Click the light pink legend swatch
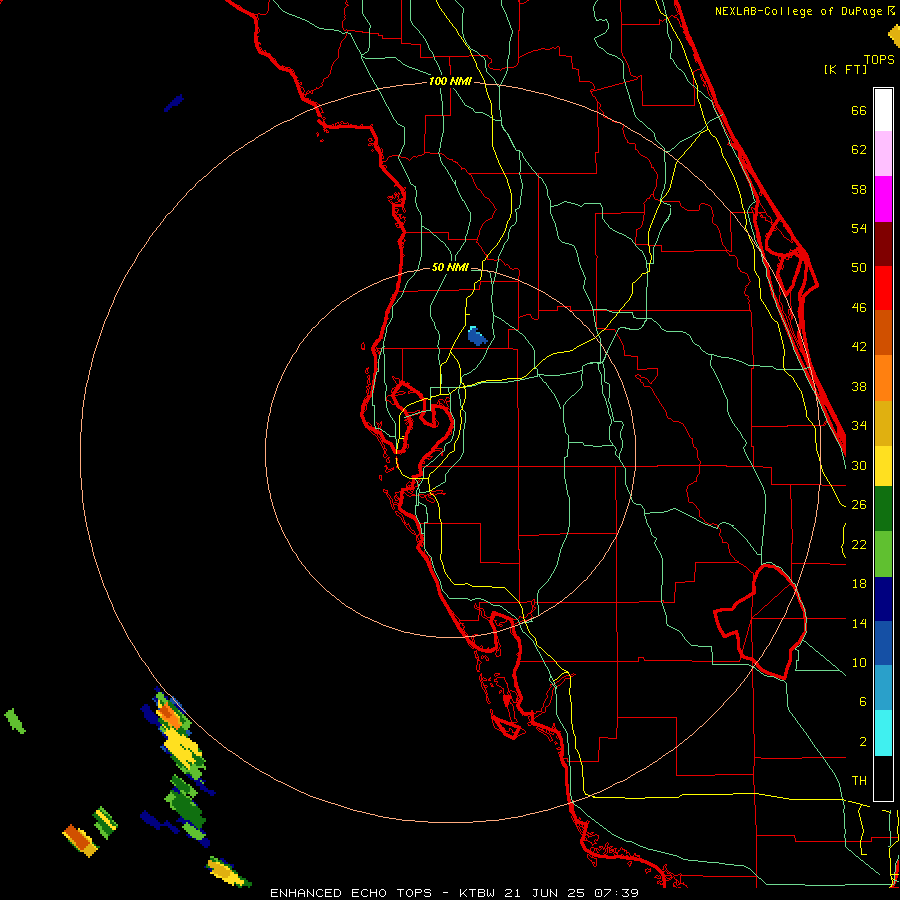 click(x=883, y=153)
